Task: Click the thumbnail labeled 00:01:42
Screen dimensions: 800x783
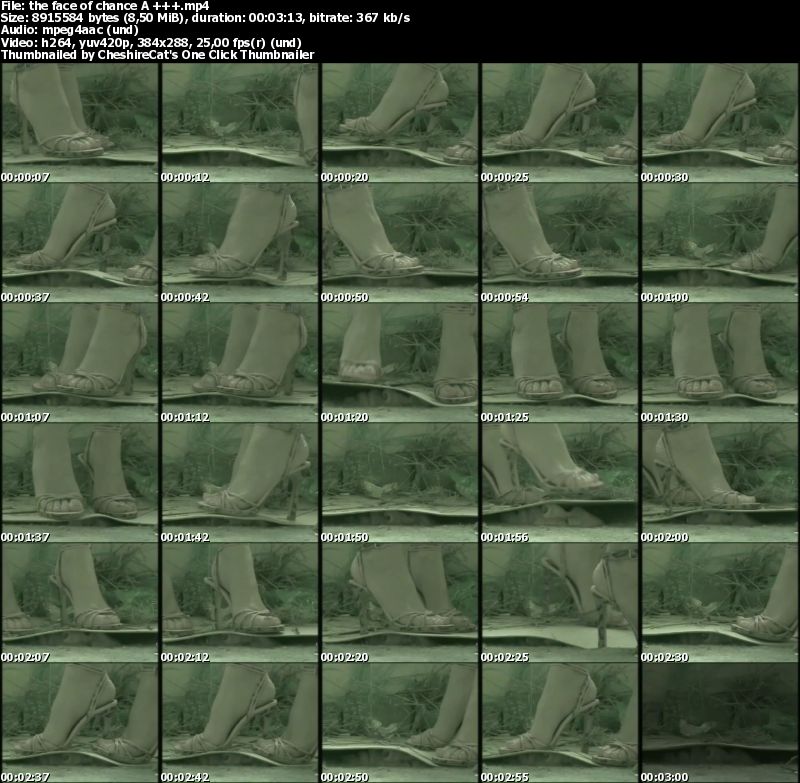Action: point(240,483)
